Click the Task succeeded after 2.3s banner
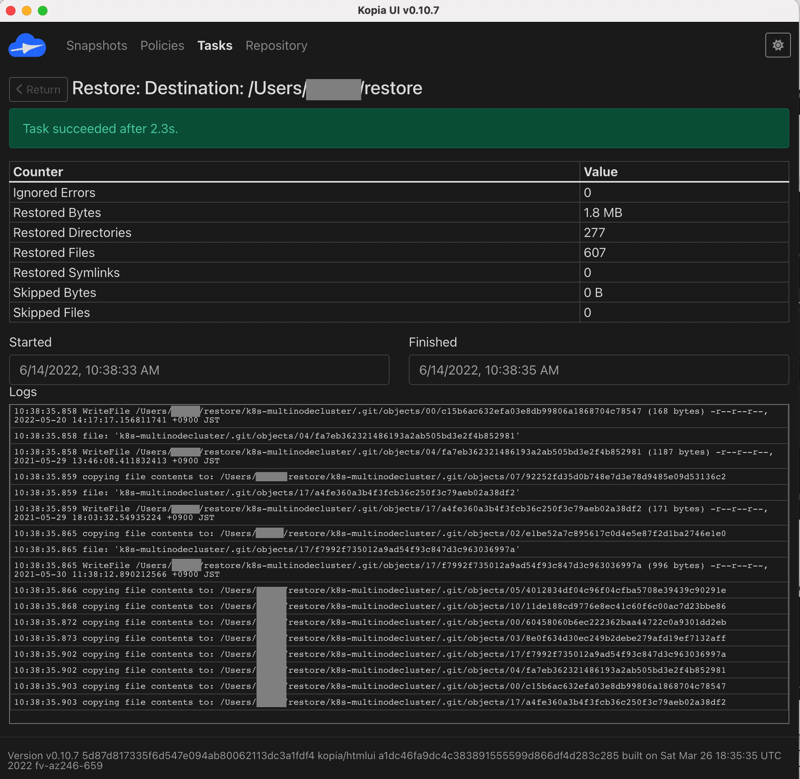Viewport: 800px width, 779px height. click(399, 128)
